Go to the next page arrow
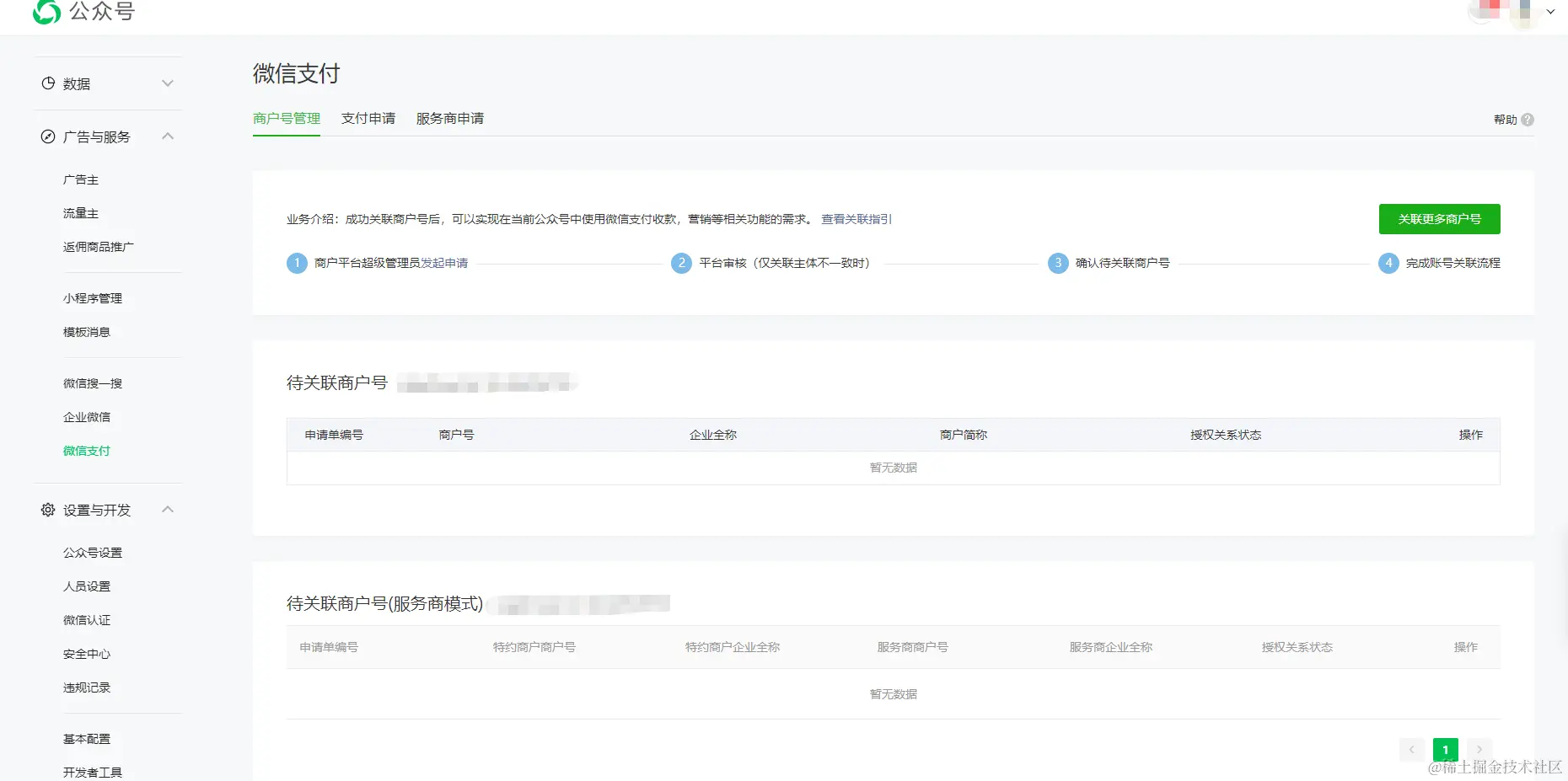Image resolution: width=1568 pixels, height=781 pixels. point(1479,749)
